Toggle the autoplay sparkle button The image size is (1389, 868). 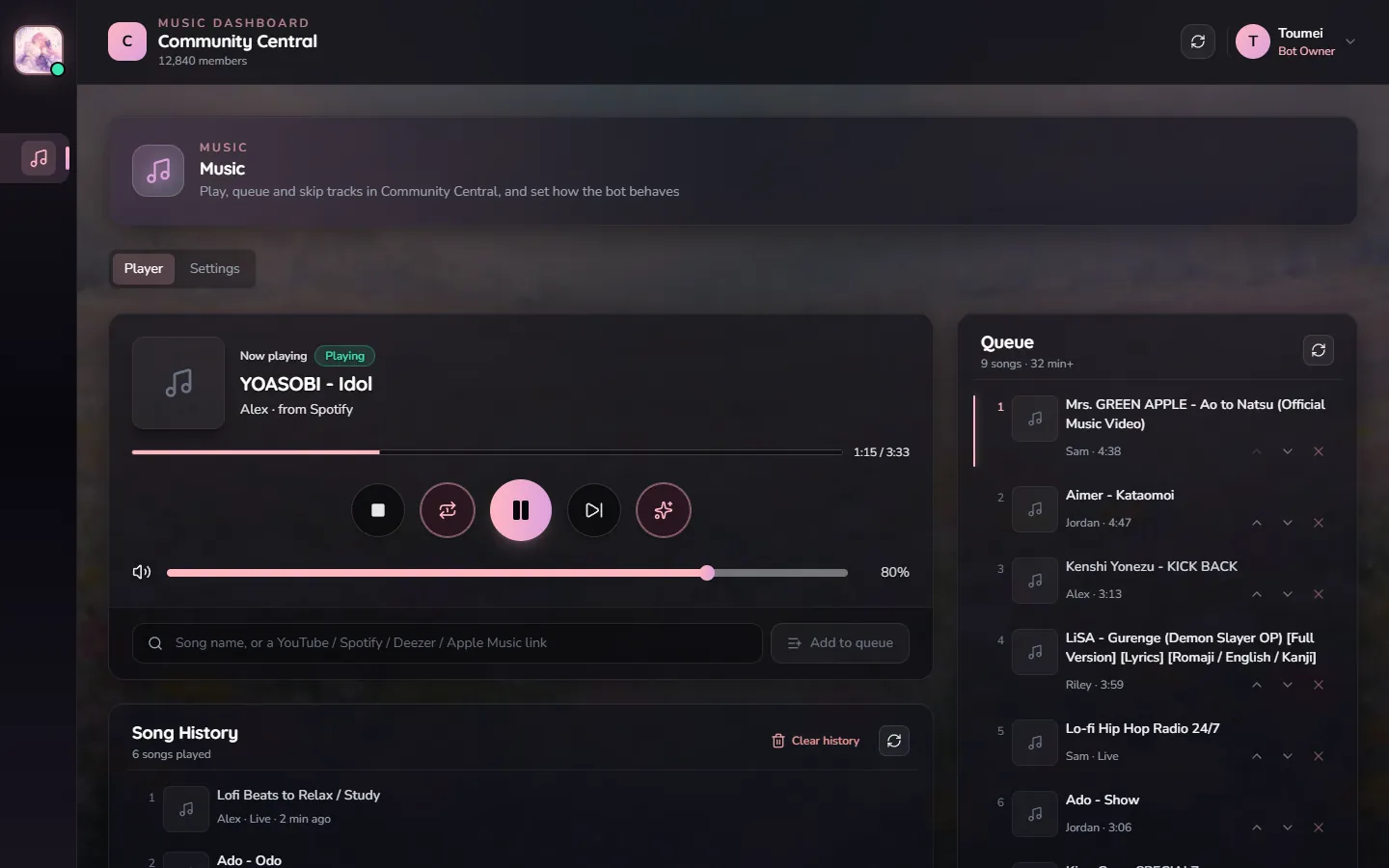[x=664, y=510]
